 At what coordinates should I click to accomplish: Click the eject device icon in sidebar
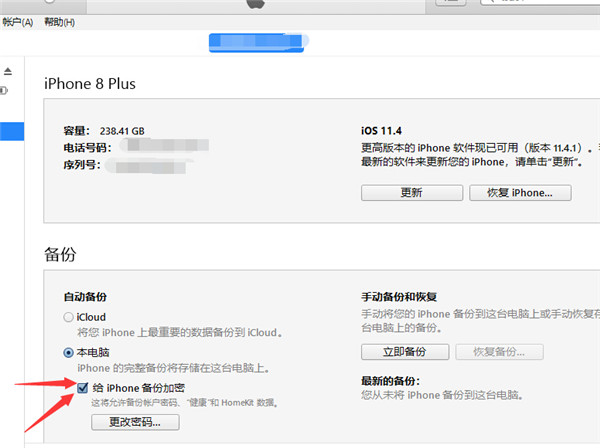8,71
